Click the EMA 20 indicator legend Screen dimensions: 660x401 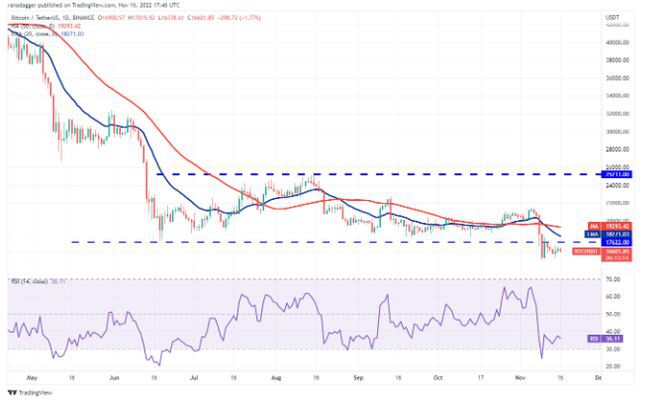40,32
